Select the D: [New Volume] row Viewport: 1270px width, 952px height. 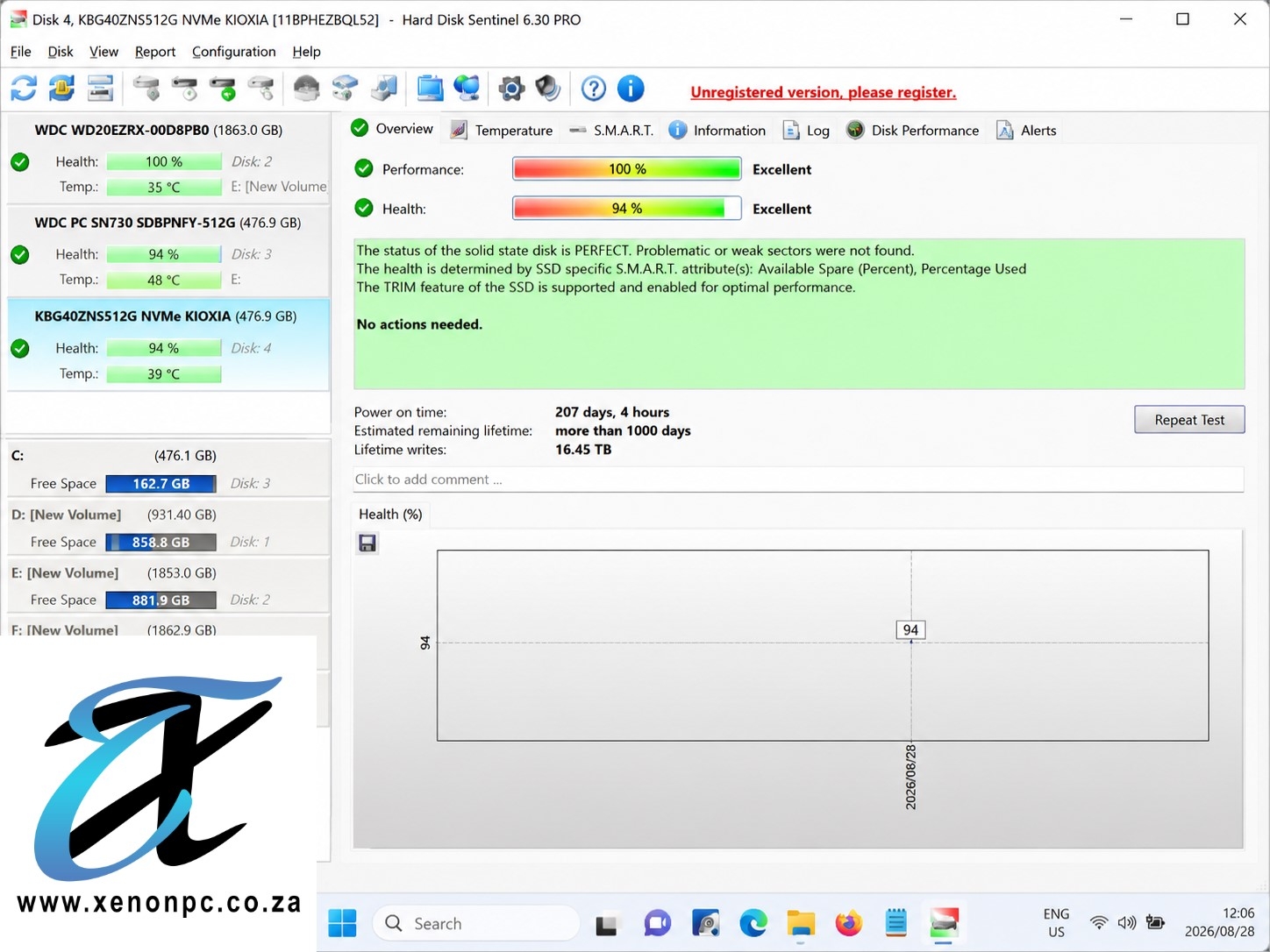[168, 528]
